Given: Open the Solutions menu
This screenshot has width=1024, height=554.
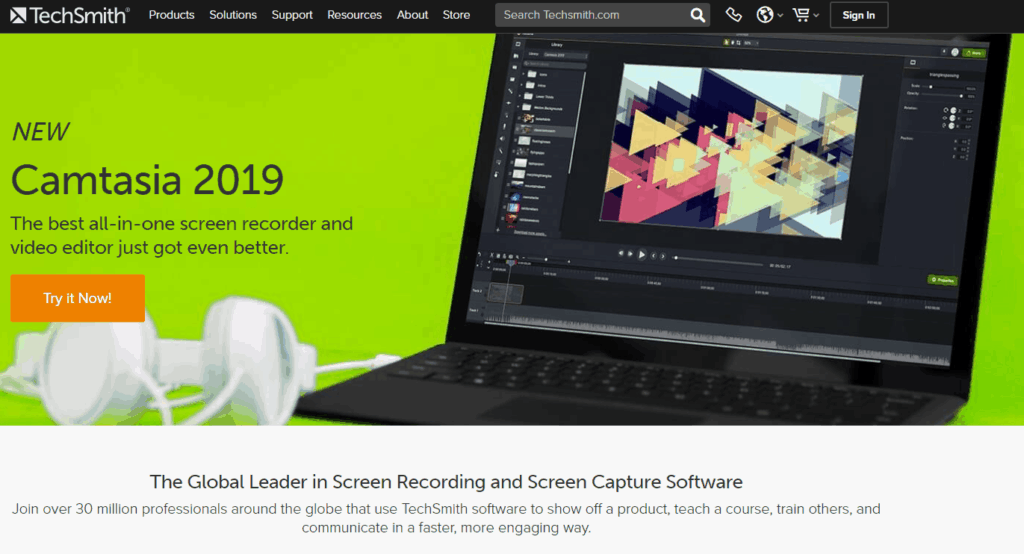Looking at the screenshot, I should click(x=233, y=15).
